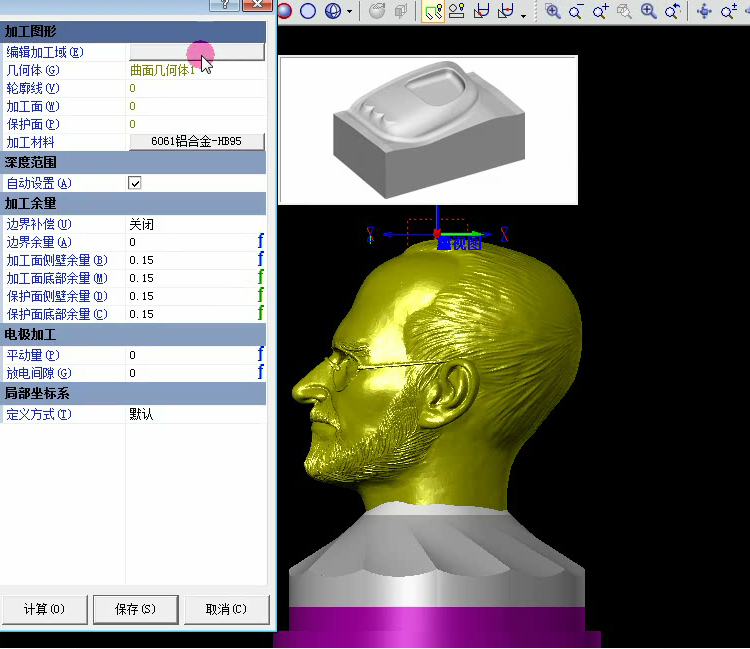The width and height of the screenshot is (750, 649).
Task: Select the globe mesh display icon
Action: (x=333, y=11)
